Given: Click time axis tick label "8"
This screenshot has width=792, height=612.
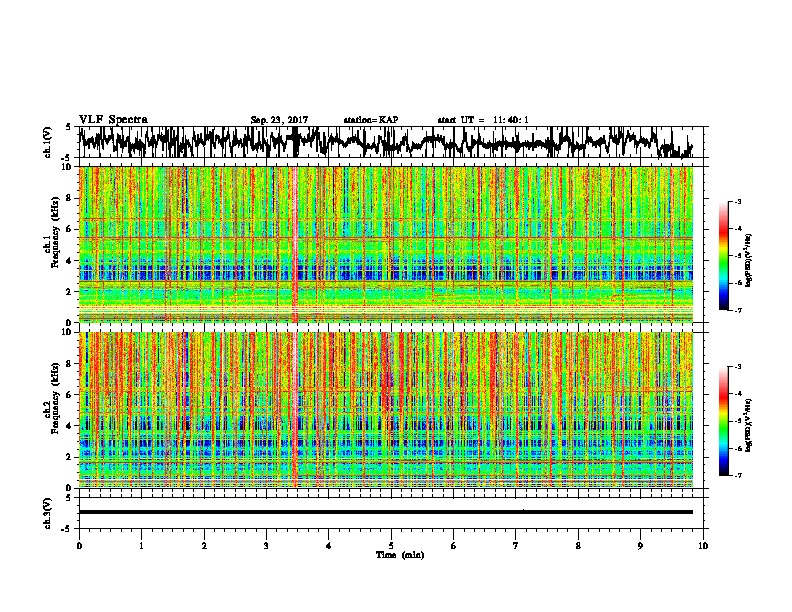Looking at the screenshot, I should [x=578, y=546].
